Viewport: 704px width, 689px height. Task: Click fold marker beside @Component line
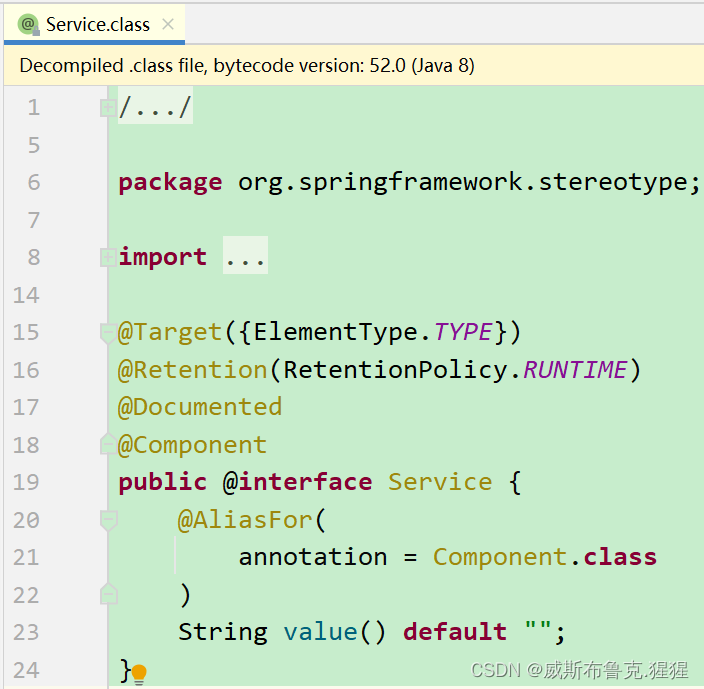coord(107,444)
